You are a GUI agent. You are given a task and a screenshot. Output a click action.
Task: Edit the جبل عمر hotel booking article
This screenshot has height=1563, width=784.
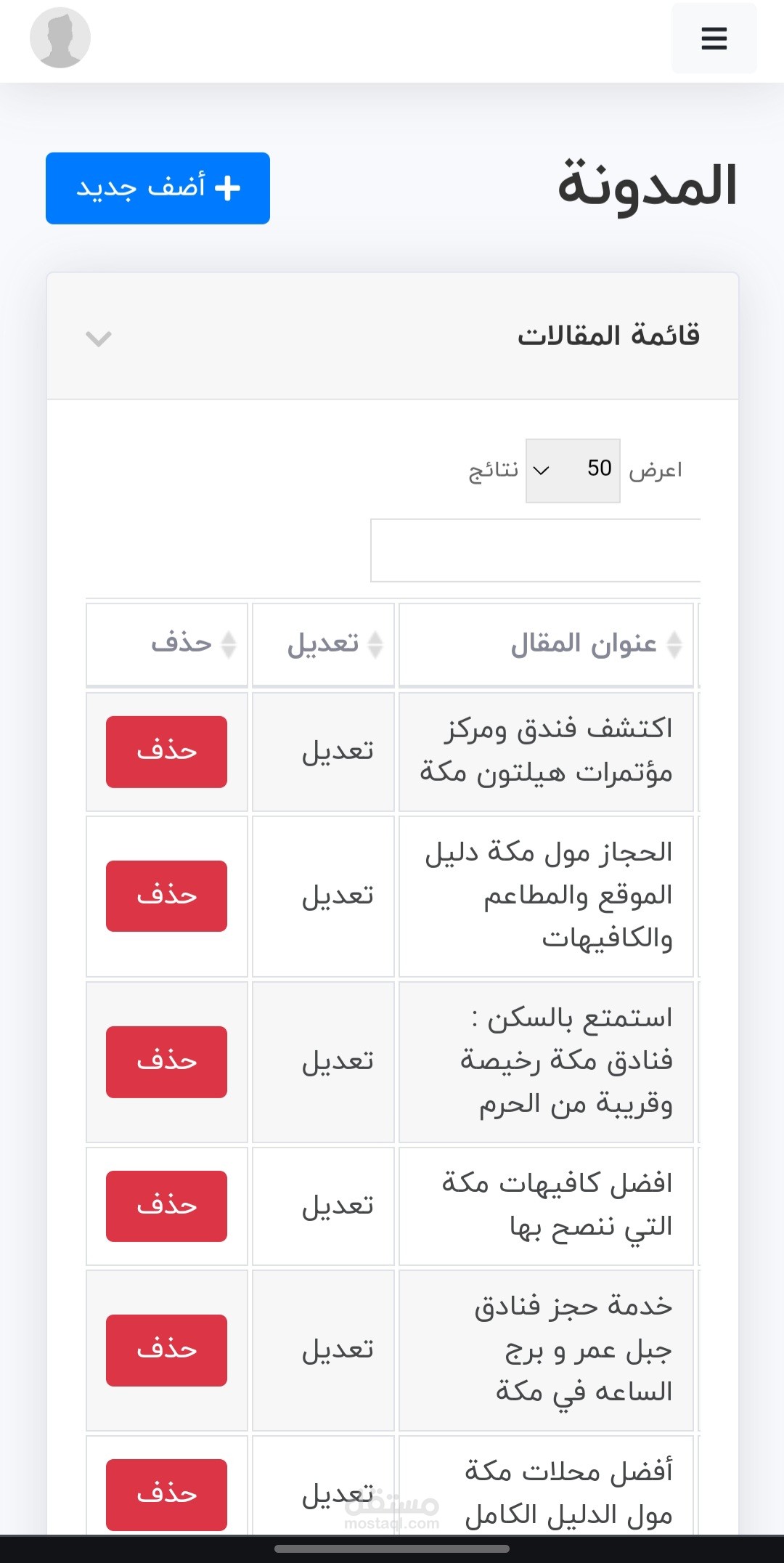tap(338, 1350)
